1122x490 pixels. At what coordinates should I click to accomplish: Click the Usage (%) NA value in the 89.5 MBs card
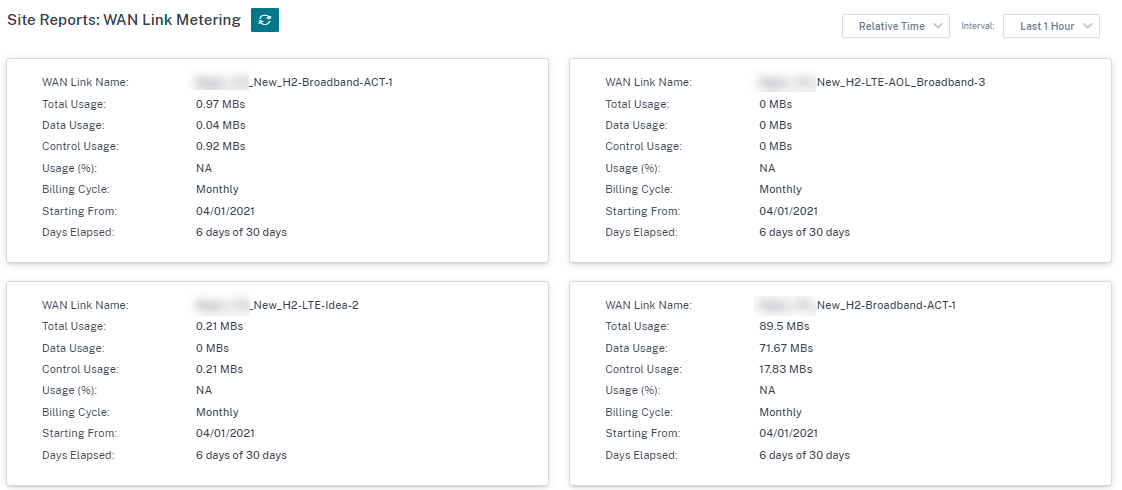767,391
